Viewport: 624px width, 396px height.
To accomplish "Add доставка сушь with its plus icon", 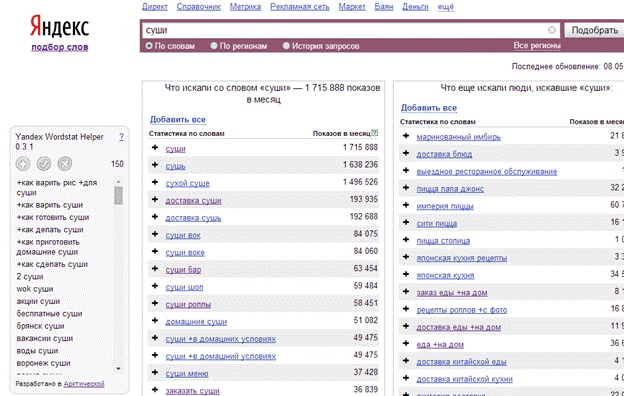I will click(x=155, y=217).
